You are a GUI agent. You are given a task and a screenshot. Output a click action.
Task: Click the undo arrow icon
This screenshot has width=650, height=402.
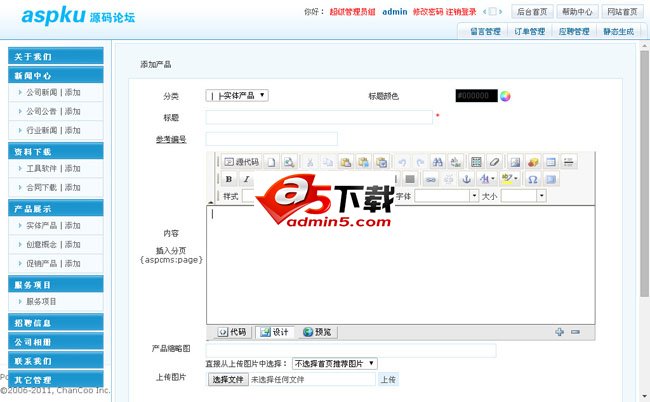point(402,162)
